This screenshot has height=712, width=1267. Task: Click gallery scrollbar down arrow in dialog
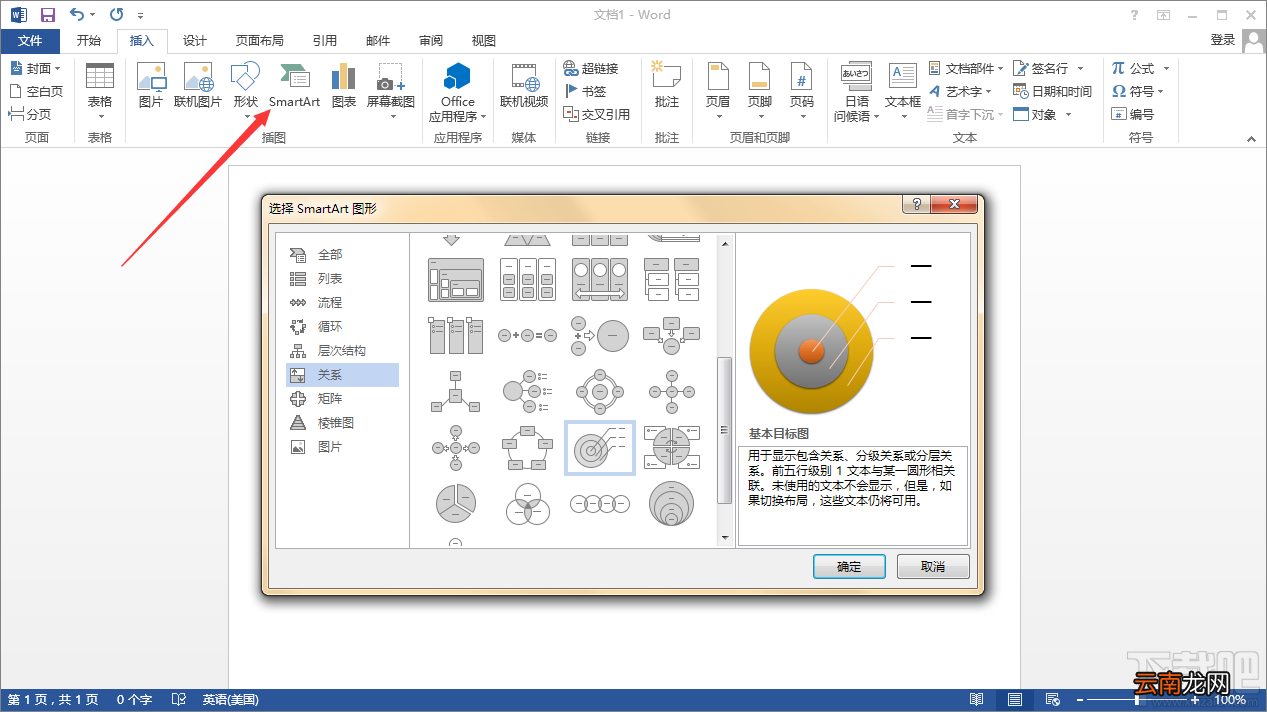pos(726,538)
